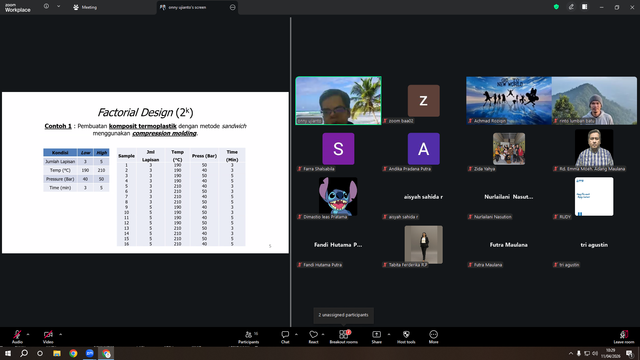Click the Fandi Hutama P... participant tile
Image resolution: width=640 pixels, height=360 pixels.
[x=338, y=245]
